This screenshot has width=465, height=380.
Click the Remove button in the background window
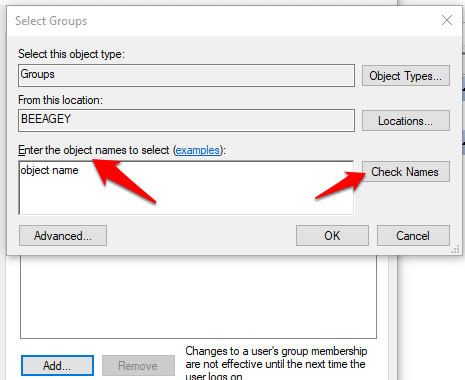tap(138, 366)
